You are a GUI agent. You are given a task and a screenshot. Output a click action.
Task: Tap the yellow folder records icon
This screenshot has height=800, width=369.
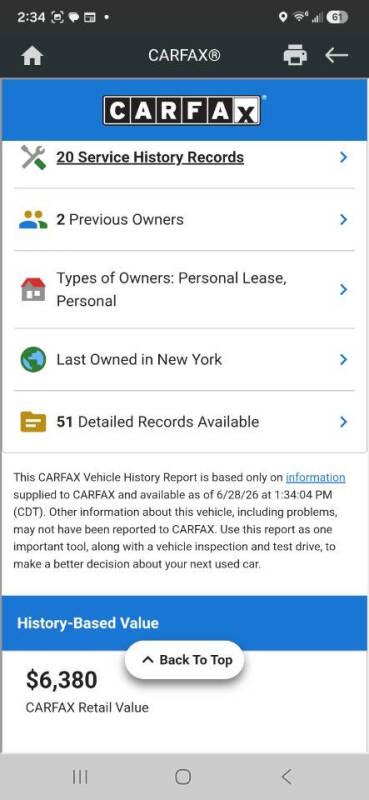pos(33,422)
